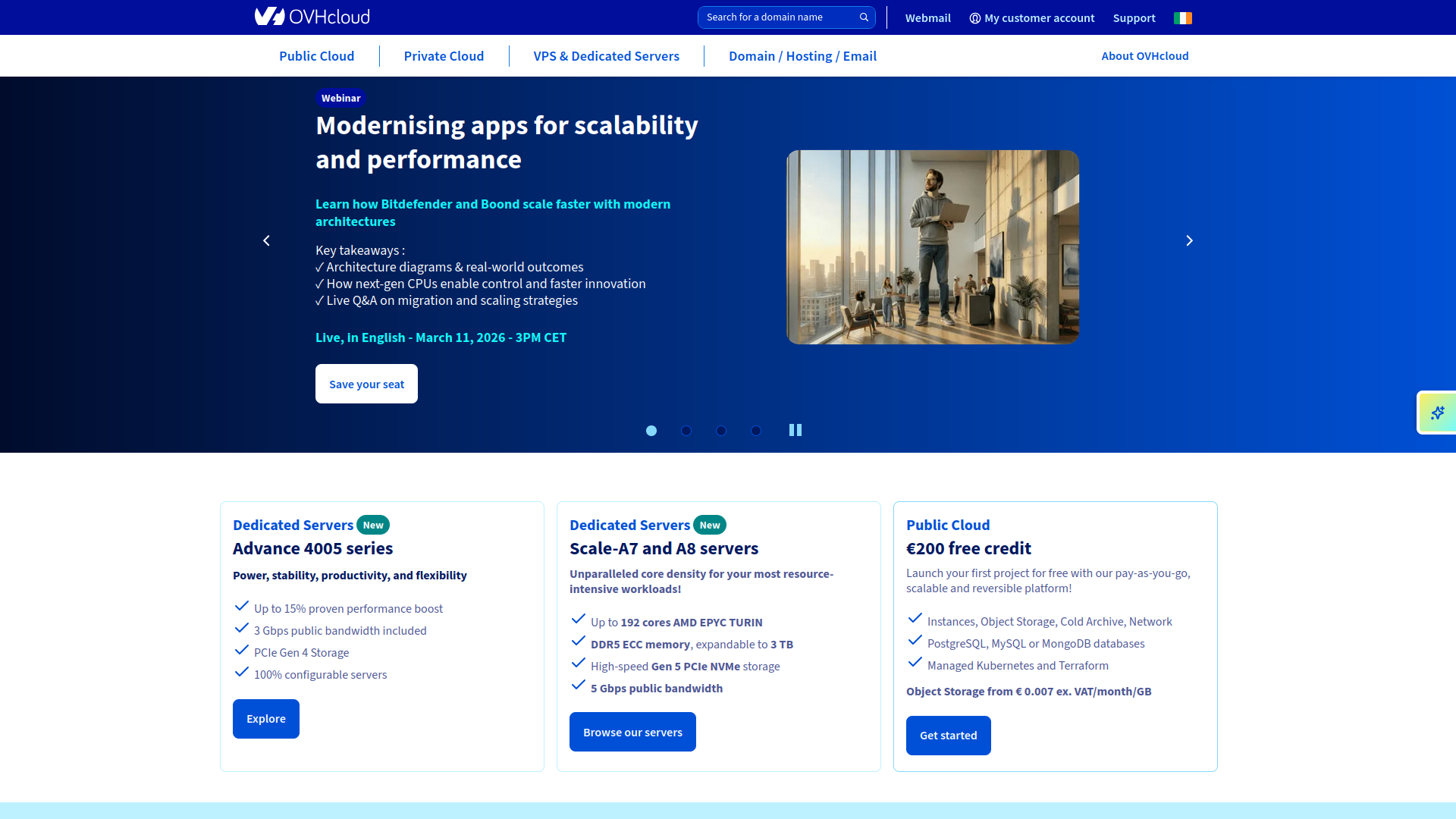The width and height of the screenshot is (1456, 819).
Task: Open the sparkle assistant panel on the right
Action: coord(1438,413)
